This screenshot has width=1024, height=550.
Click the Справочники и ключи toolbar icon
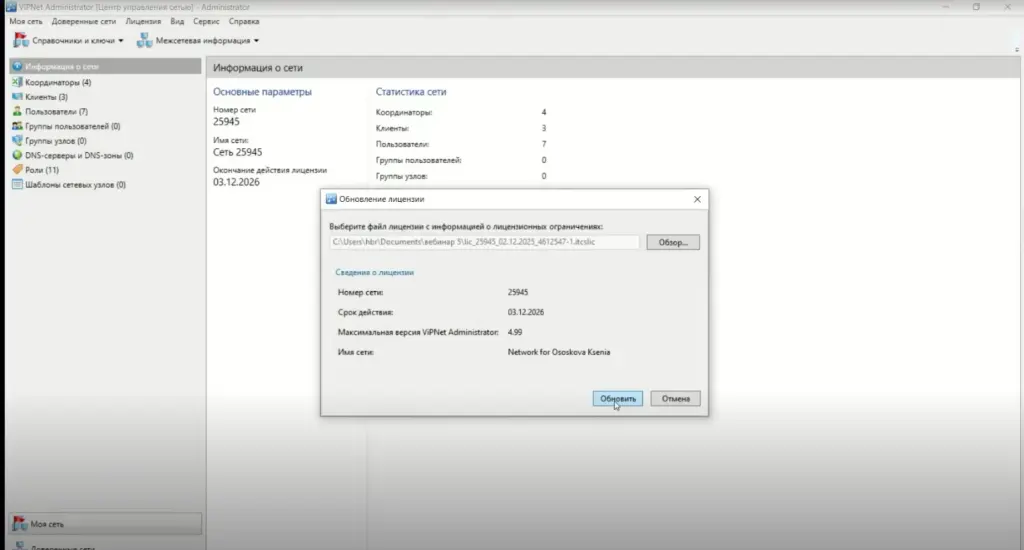coord(21,40)
